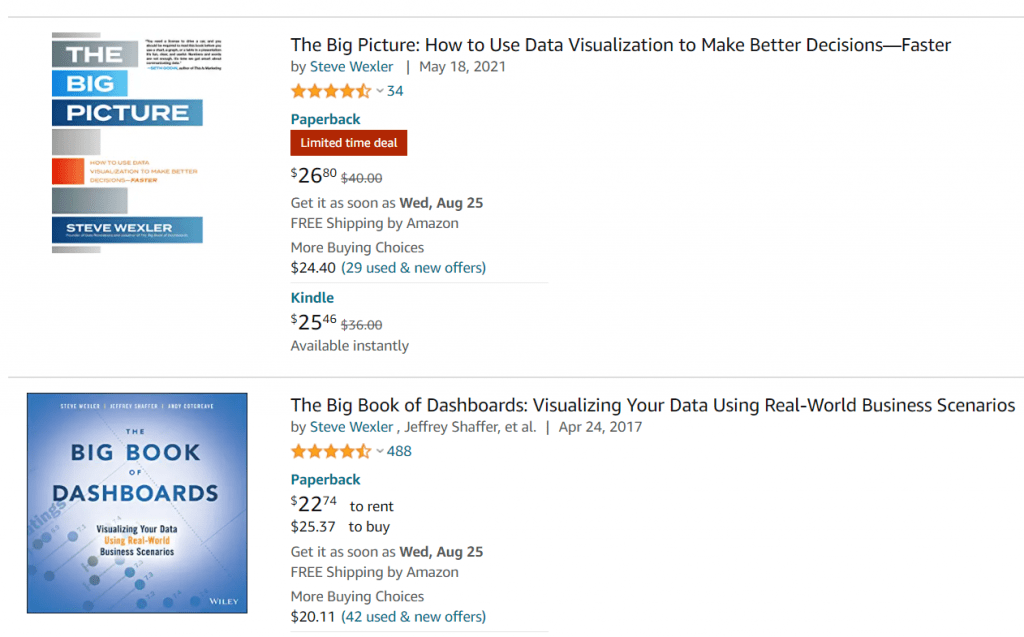Screen dimensions: 1024x637
Task: Open the 488 customer reviews
Action: point(399,451)
